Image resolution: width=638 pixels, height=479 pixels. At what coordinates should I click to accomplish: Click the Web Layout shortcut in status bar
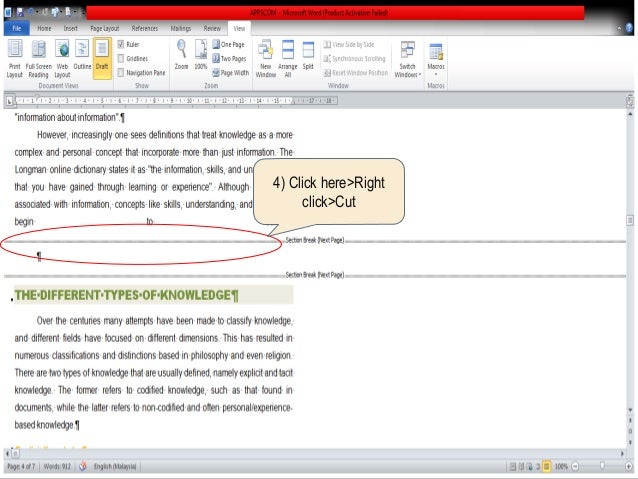point(529,466)
